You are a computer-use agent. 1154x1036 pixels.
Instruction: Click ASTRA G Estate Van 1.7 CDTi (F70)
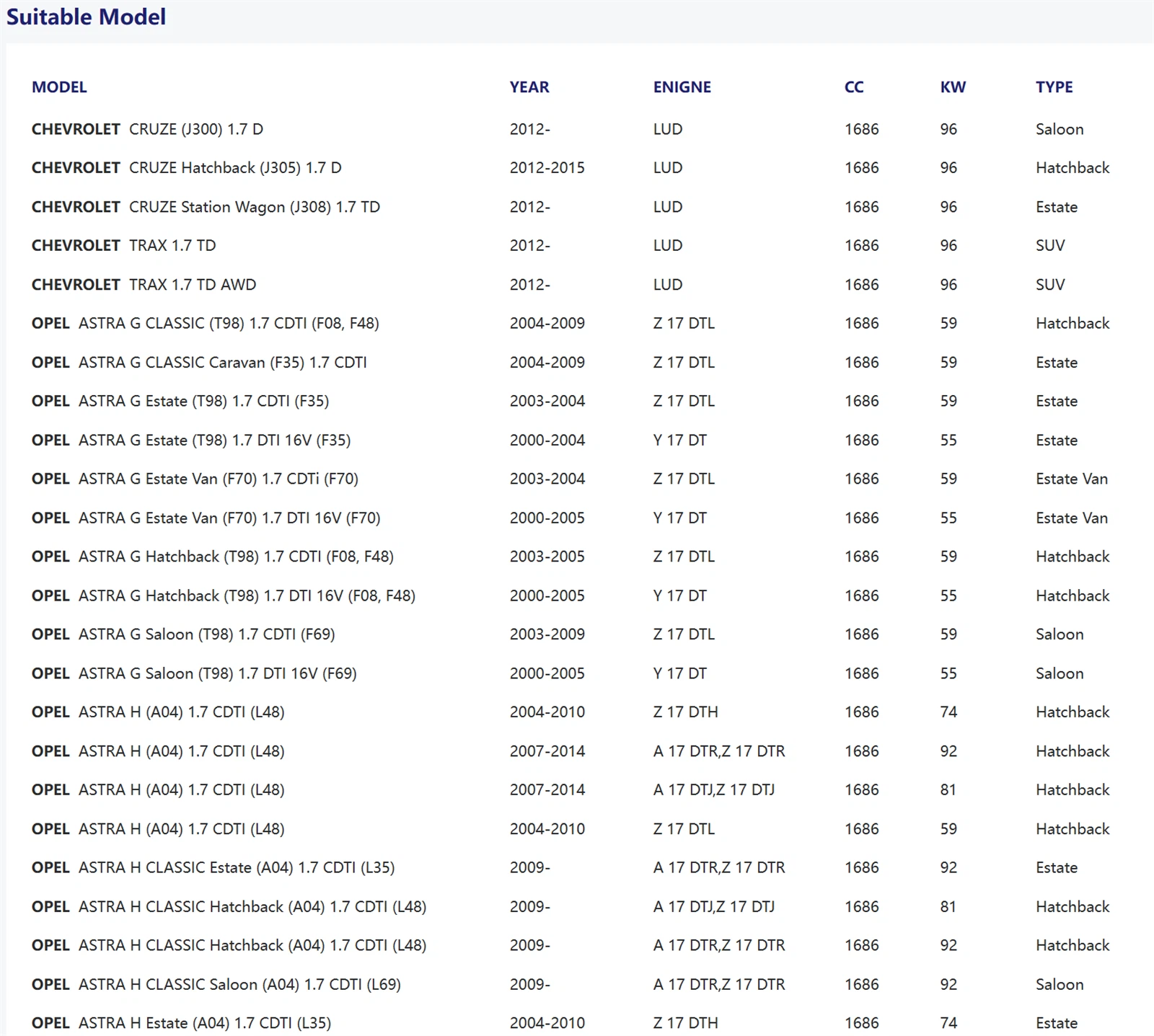pyautogui.click(x=219, y=479)
